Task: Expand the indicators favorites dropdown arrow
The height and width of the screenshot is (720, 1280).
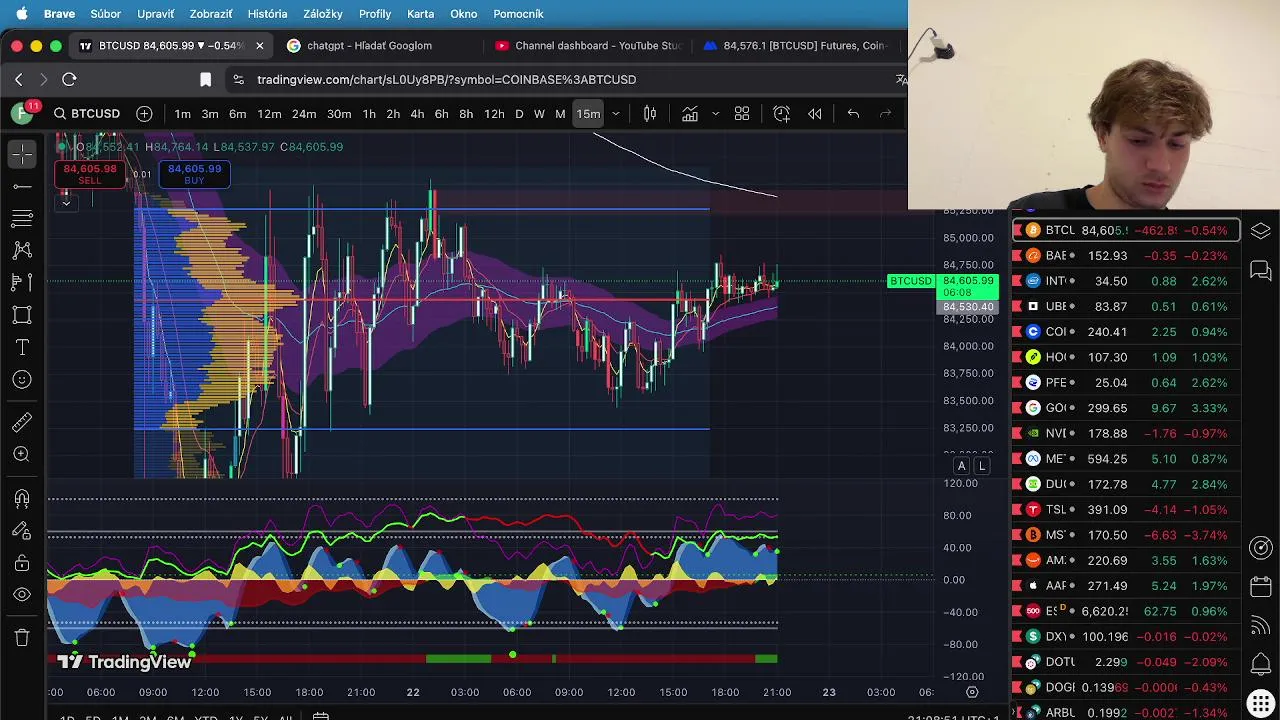Action: pos(715,114)
